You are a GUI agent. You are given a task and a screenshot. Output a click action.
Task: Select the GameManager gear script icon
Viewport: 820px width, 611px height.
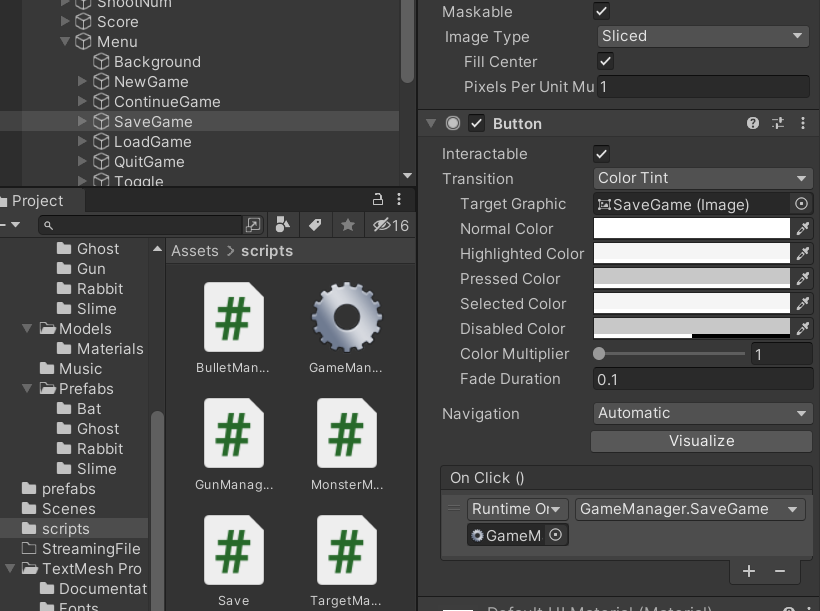click(347, 317)
